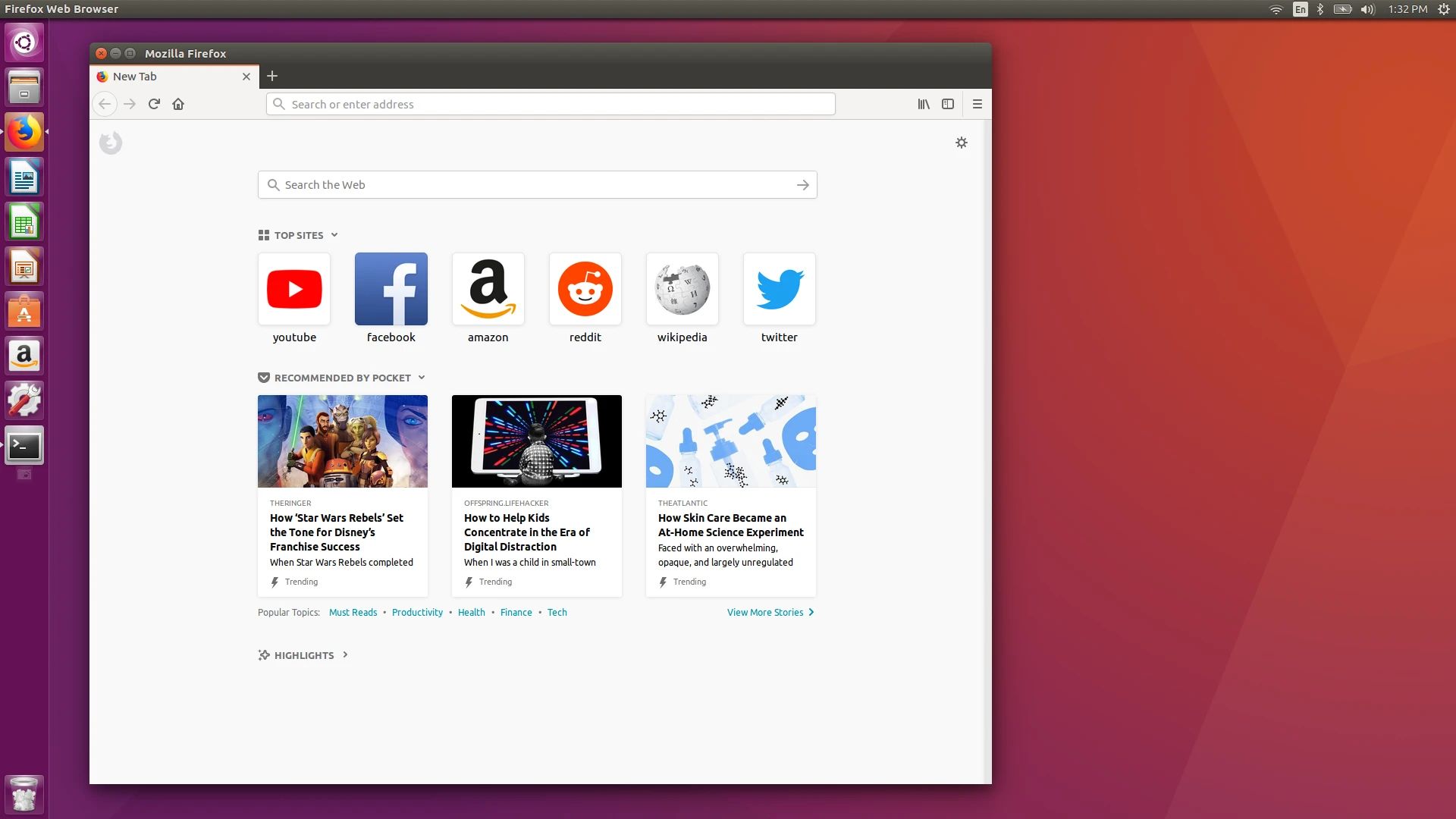Launch Terminal from the Ubuntu dock
The width and height of the screenshot is (1456, 819).
[24, 446]
